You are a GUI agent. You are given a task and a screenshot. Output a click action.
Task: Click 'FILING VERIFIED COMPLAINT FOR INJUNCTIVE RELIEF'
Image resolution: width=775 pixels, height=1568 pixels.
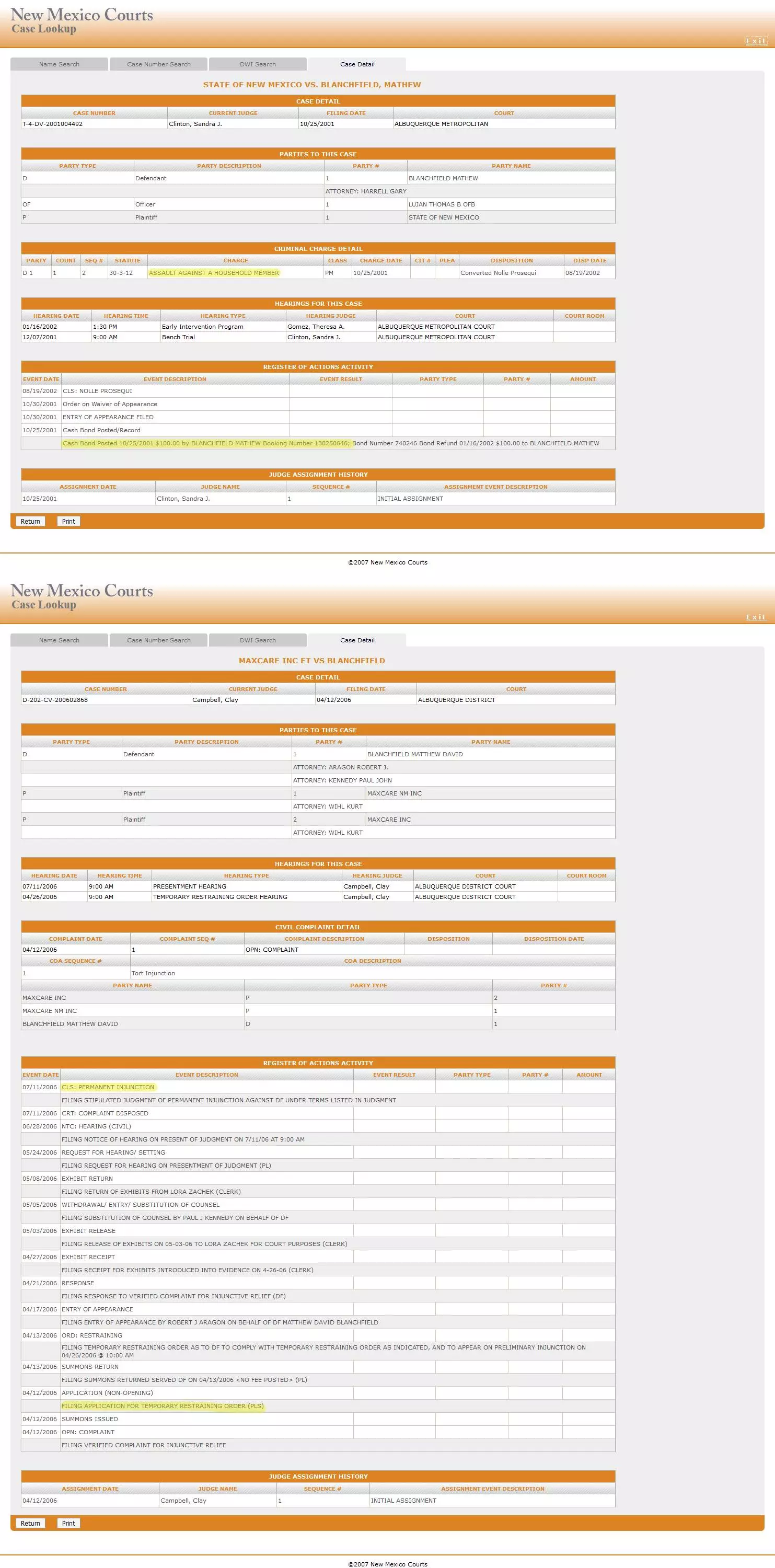coord(144,1445)
